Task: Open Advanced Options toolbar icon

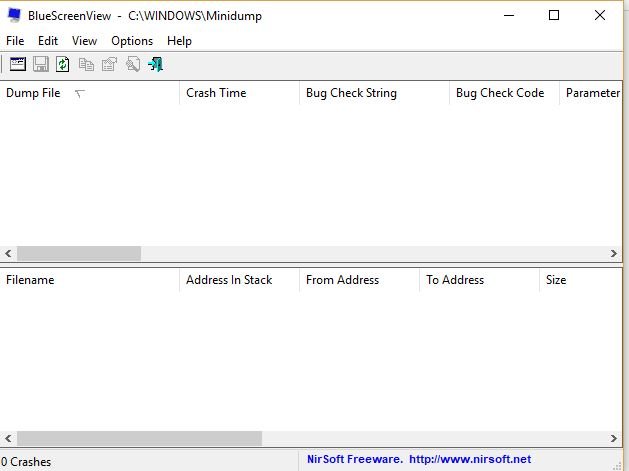Action: point(18,64)
